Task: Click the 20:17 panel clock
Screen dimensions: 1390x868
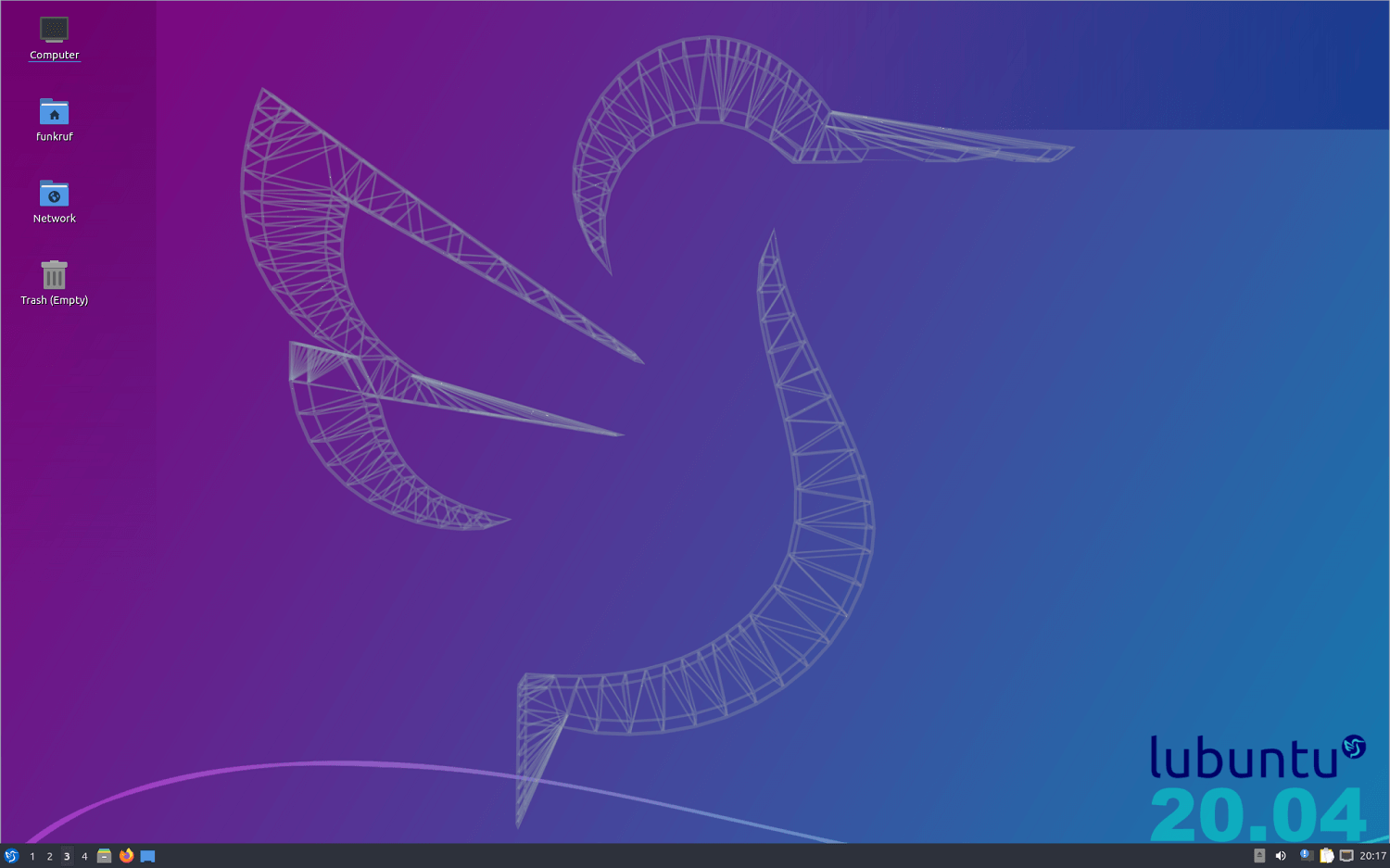Action: (x=1372, y=856)
